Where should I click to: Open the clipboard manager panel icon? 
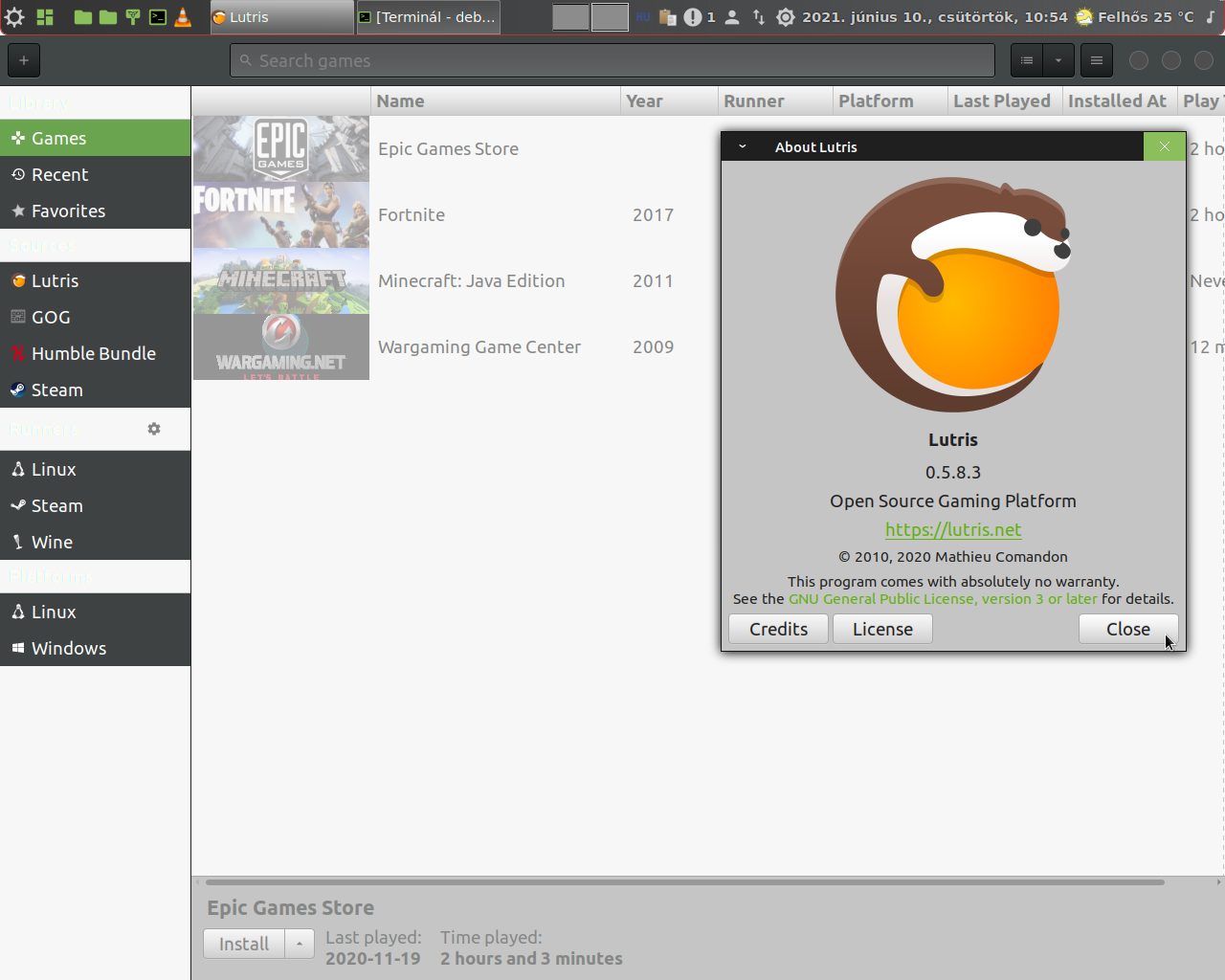(668, 17)
